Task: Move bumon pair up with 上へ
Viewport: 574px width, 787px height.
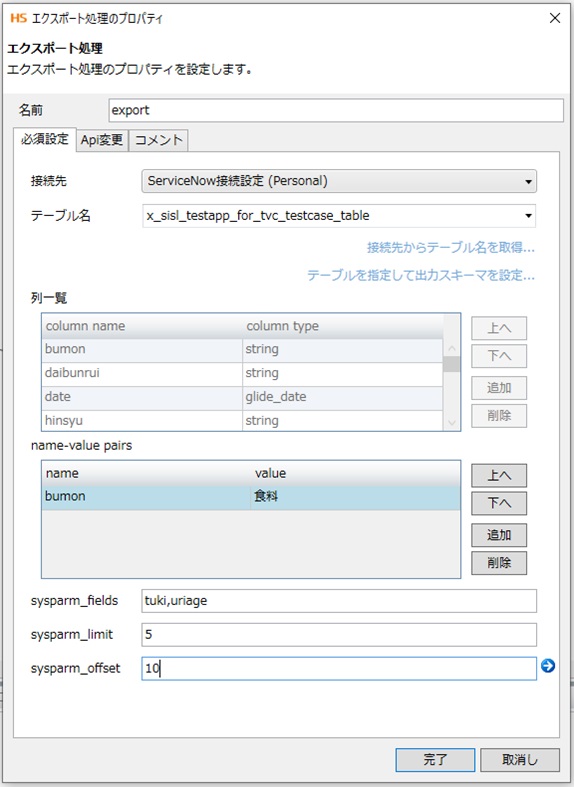Action: click(x=499, y=475)
